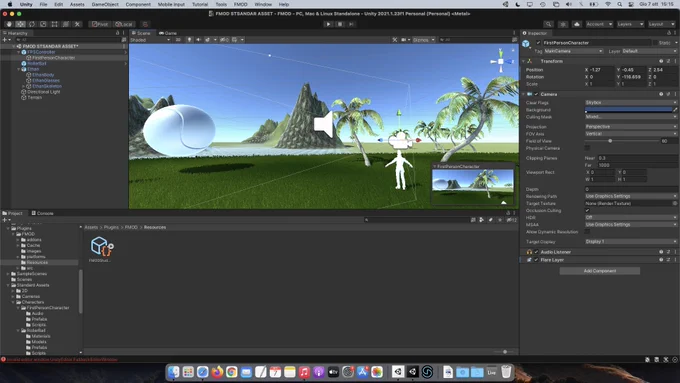The image size is (680, 383).
Task: Open the Shaded draw mode dropdown
Action: [x=150, y=40]
